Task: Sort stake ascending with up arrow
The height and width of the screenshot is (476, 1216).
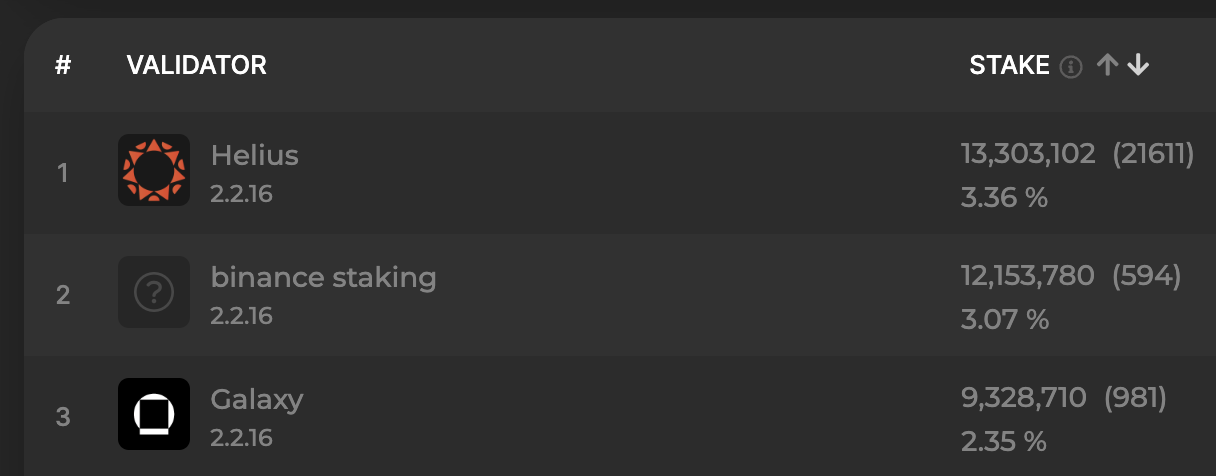Action: (1106, 66)
